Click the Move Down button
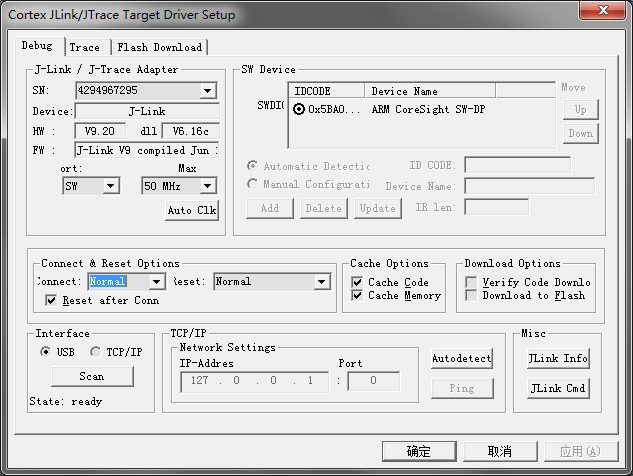Screen dimensions: 633x476 581,133
